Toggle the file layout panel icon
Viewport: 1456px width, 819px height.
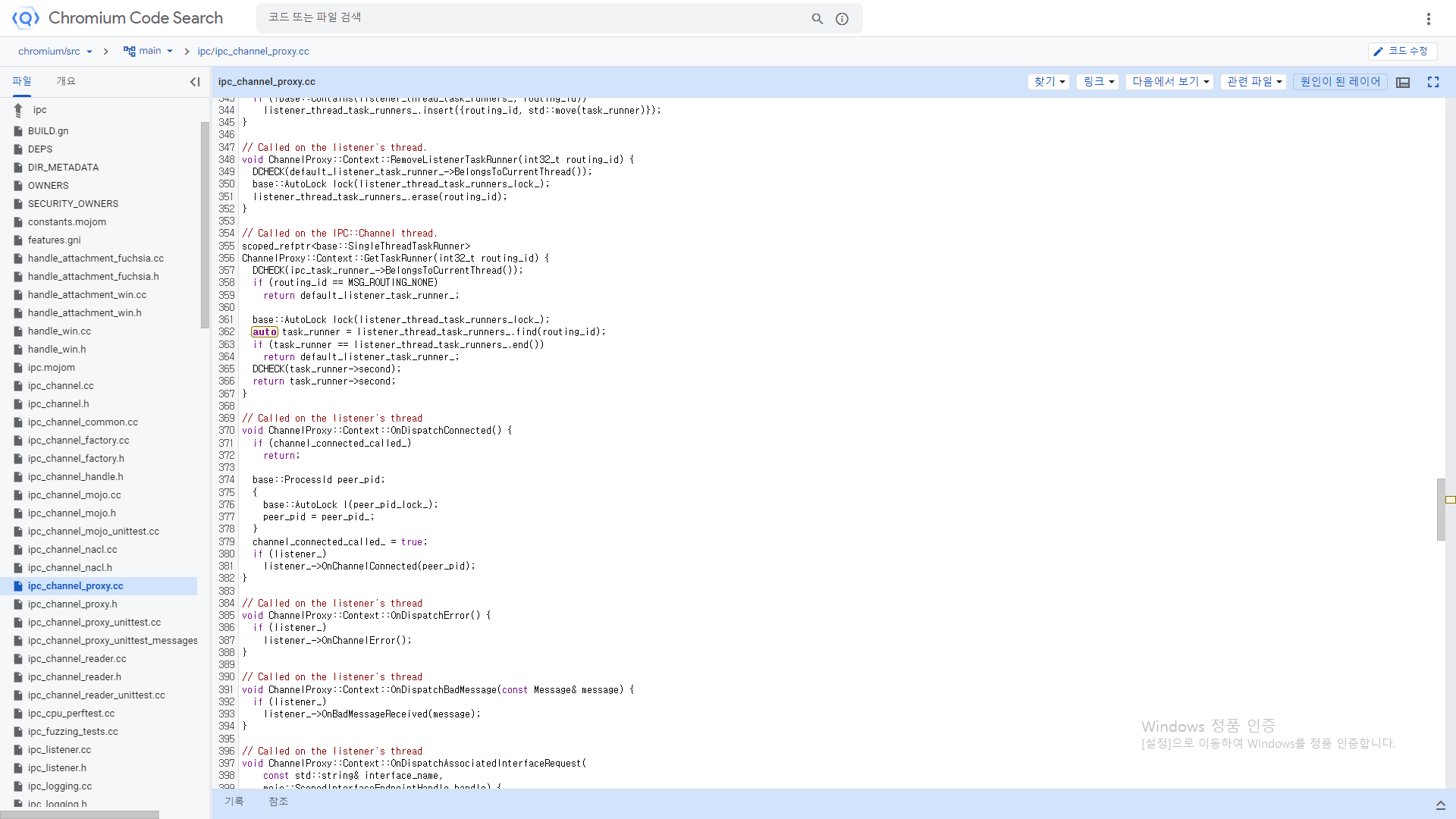1403,82
